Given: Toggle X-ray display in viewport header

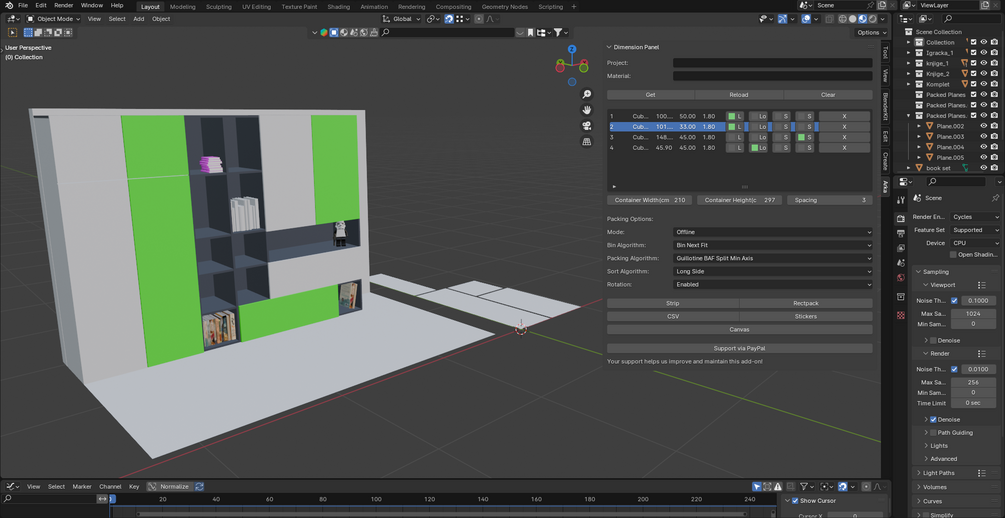Looking at the screenshot, I should (x=828, y=19).
